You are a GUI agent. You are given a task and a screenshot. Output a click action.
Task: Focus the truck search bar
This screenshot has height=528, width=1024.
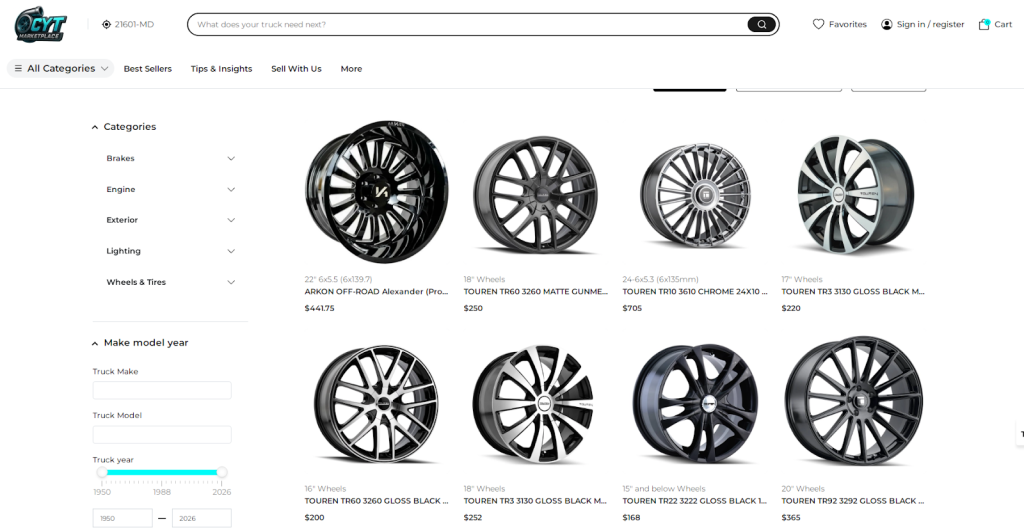point(470,24)
